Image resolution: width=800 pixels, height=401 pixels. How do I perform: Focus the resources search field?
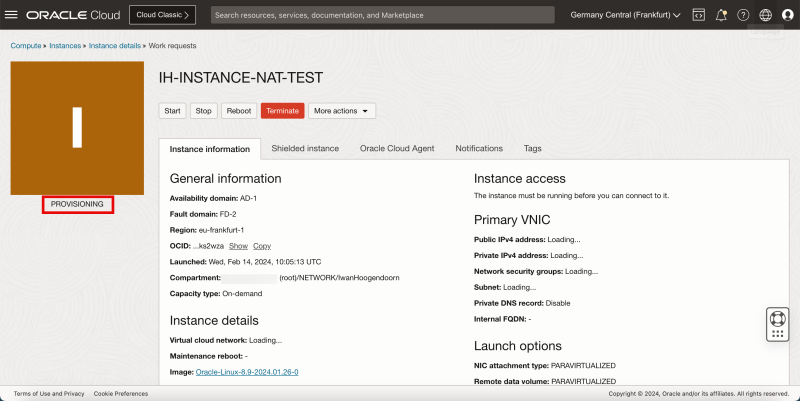(x=383, y=15)
